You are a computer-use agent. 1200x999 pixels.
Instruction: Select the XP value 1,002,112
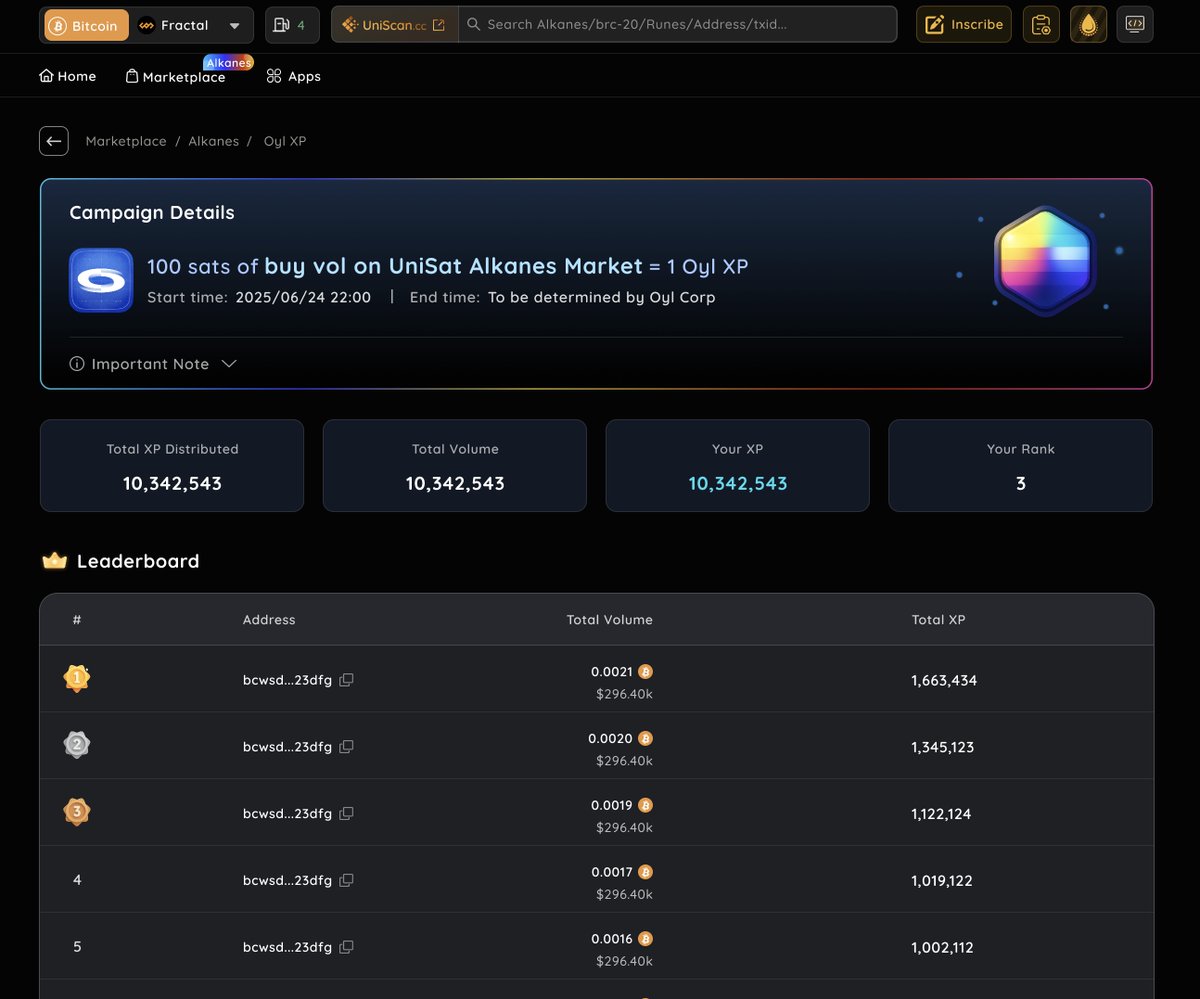(942, 949)
